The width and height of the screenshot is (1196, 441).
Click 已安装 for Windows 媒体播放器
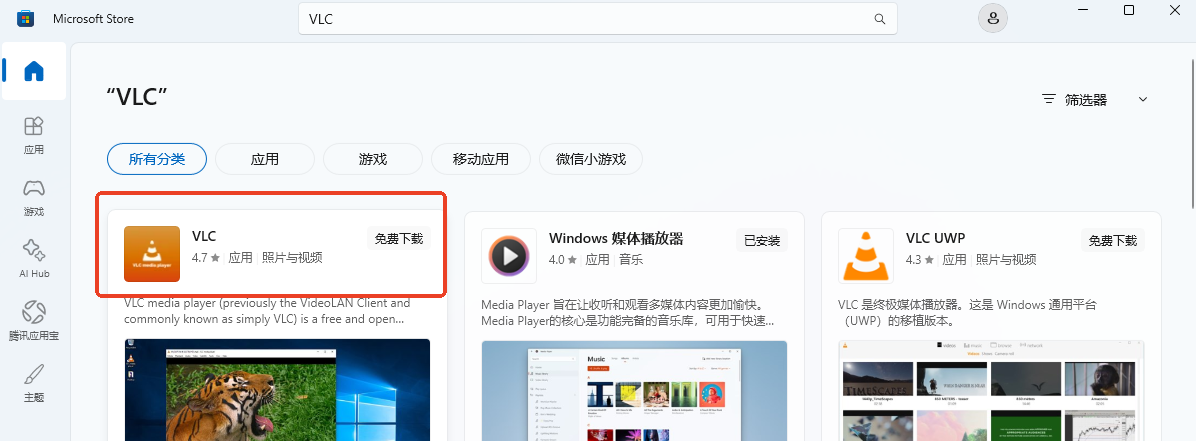tap(762, 240)
